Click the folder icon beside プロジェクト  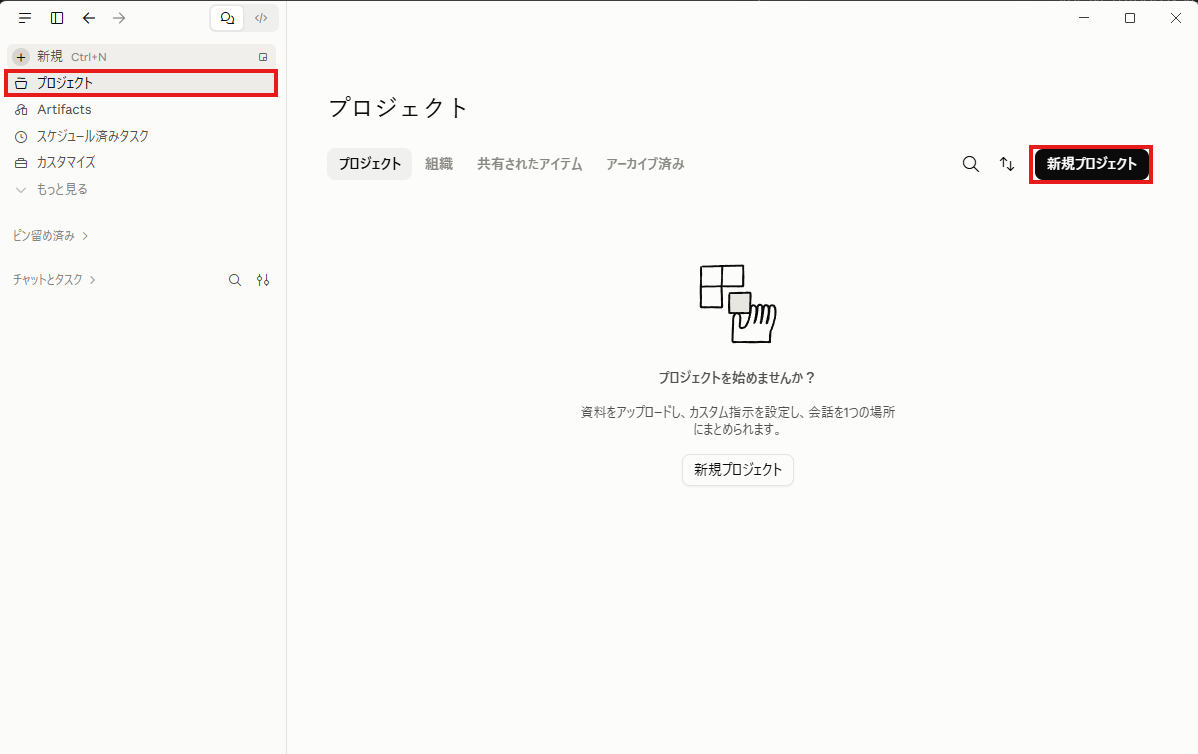[x=21, y=83]
